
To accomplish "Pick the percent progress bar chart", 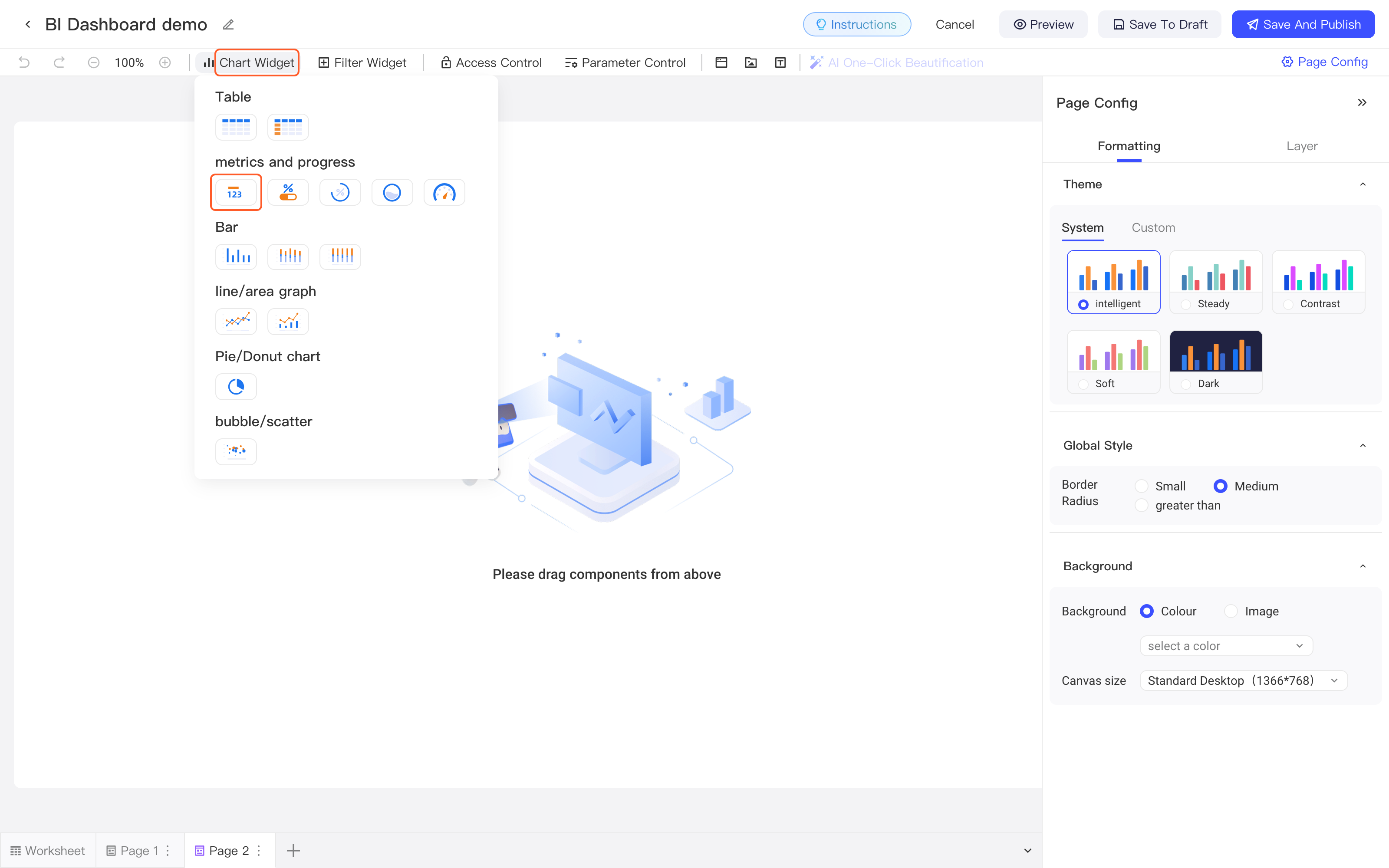I will point(288,192).
